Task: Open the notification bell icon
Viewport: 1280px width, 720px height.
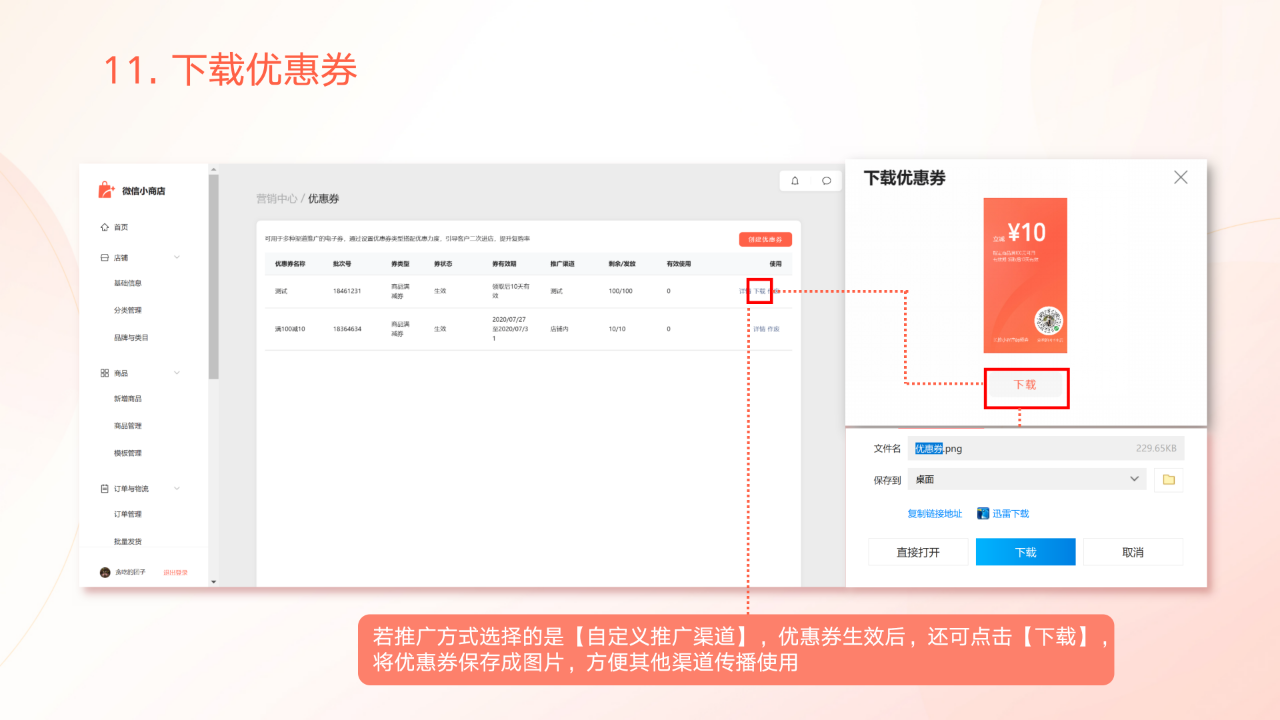Action: [x=795, y=181]
